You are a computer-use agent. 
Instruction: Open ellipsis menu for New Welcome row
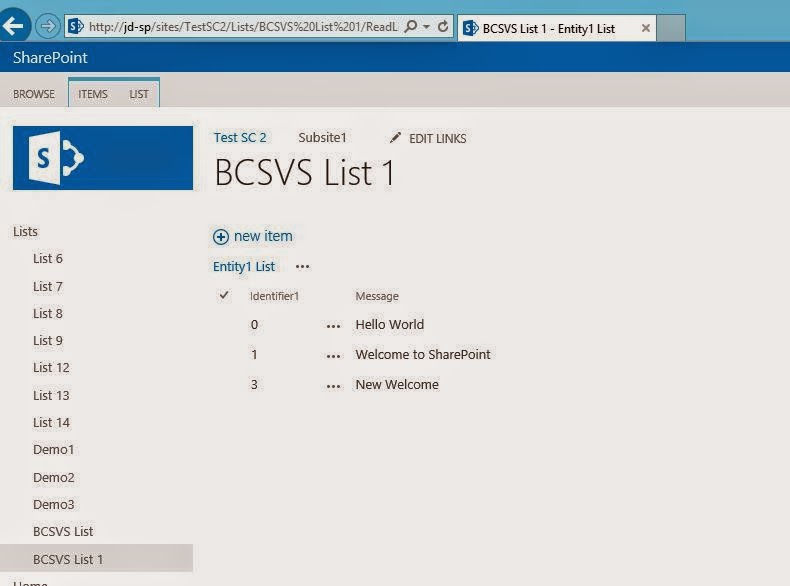pyautogui.click(x=333, y=386)
